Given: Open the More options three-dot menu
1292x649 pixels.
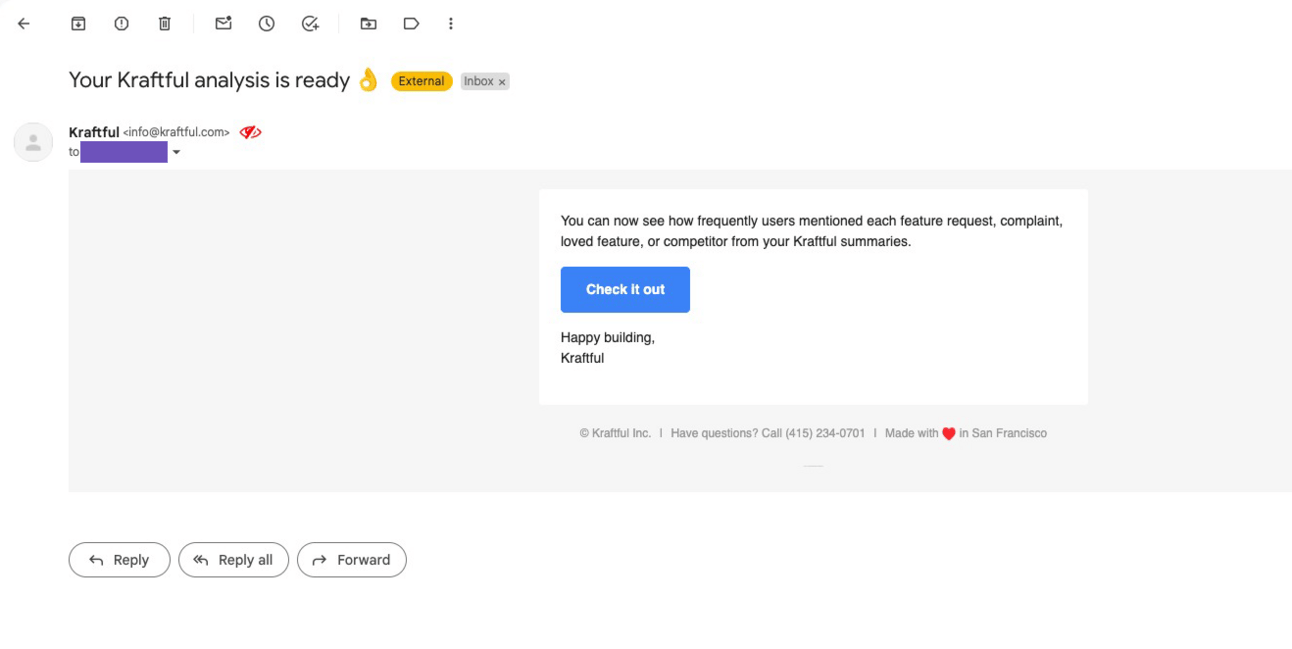Looking at the screenshot, I should [x=451, y=24].
